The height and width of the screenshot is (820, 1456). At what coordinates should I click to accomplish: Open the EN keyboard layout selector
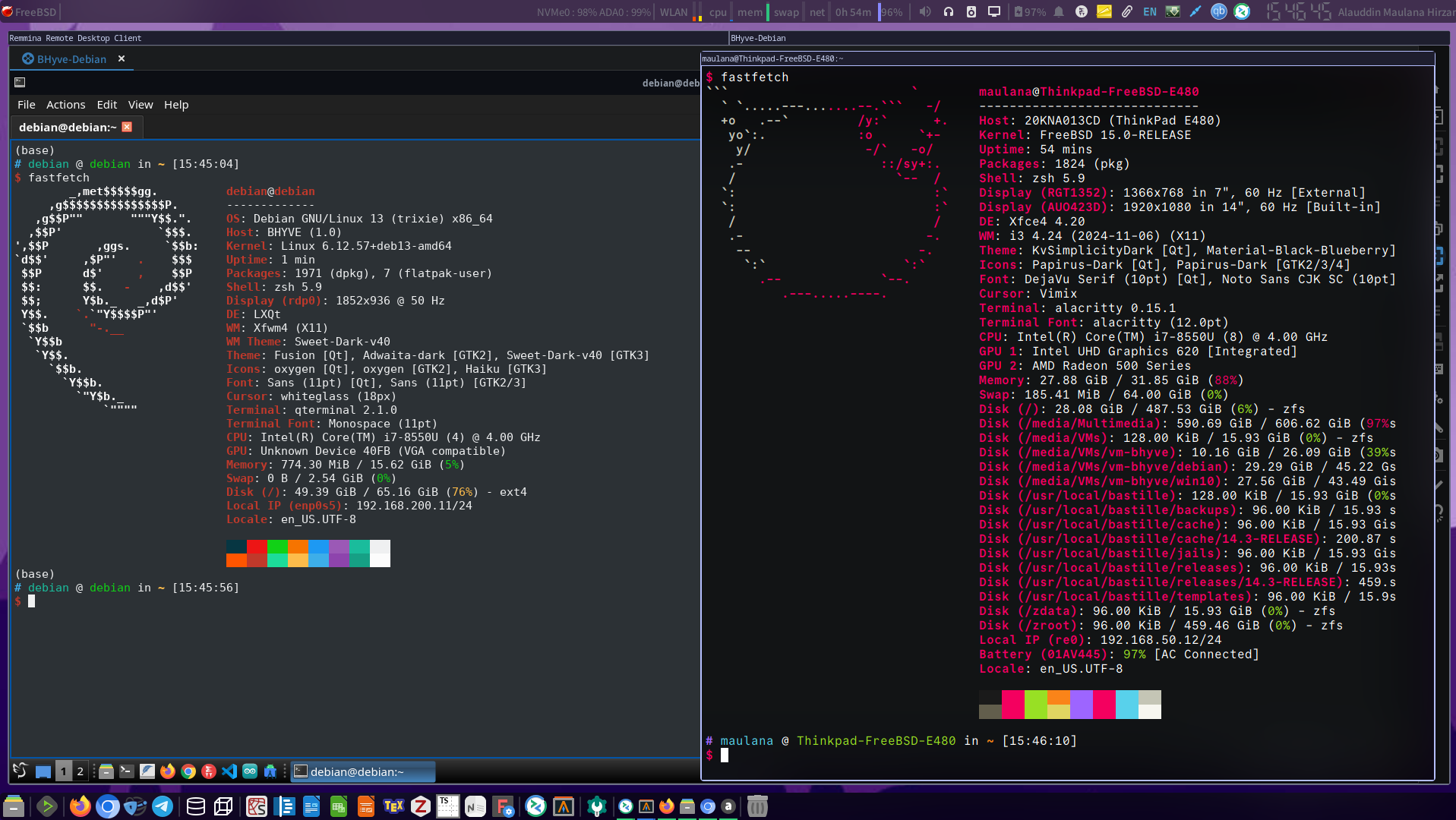tap(1149, 11)
